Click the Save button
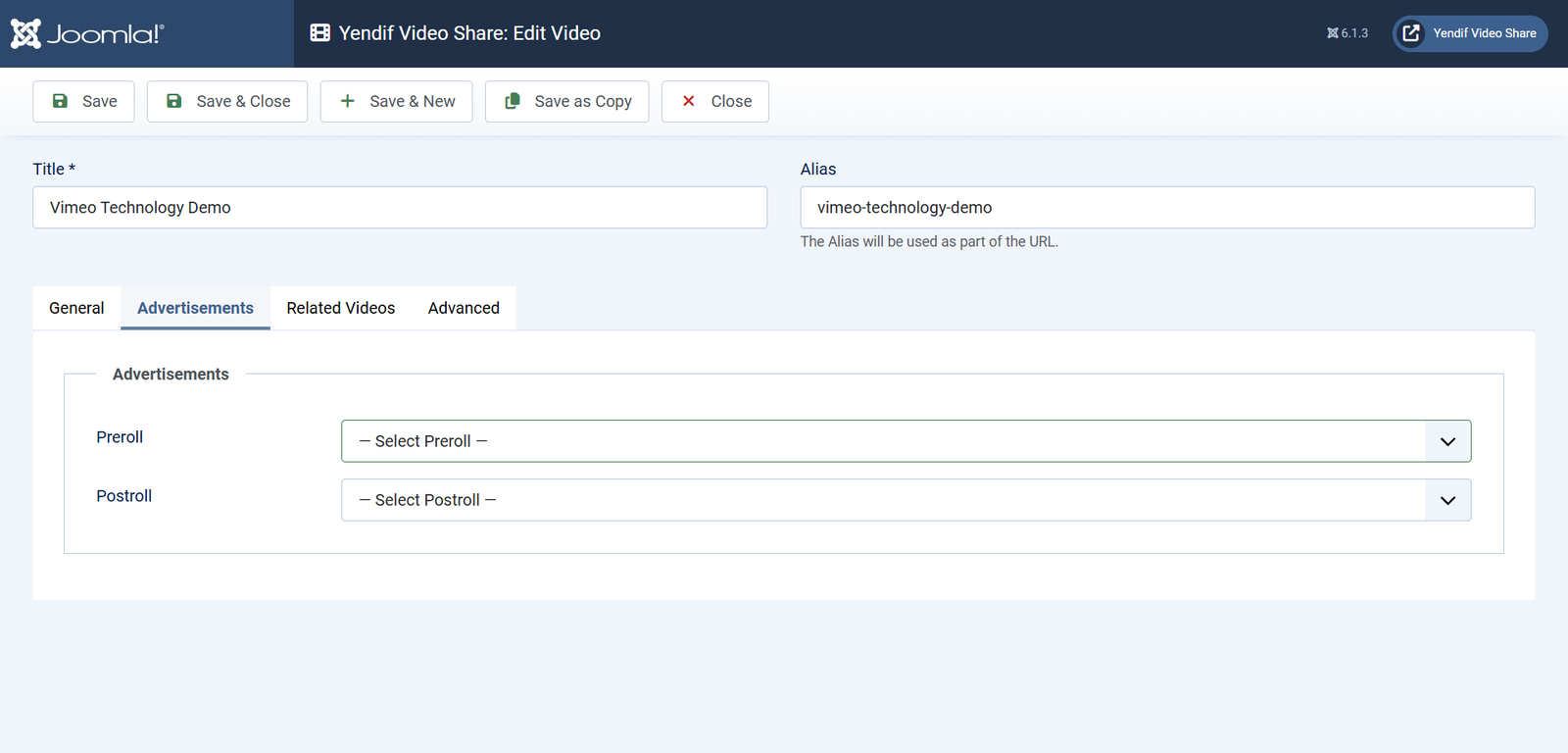This screenshot has height=753, width=1568. (83, 101)
